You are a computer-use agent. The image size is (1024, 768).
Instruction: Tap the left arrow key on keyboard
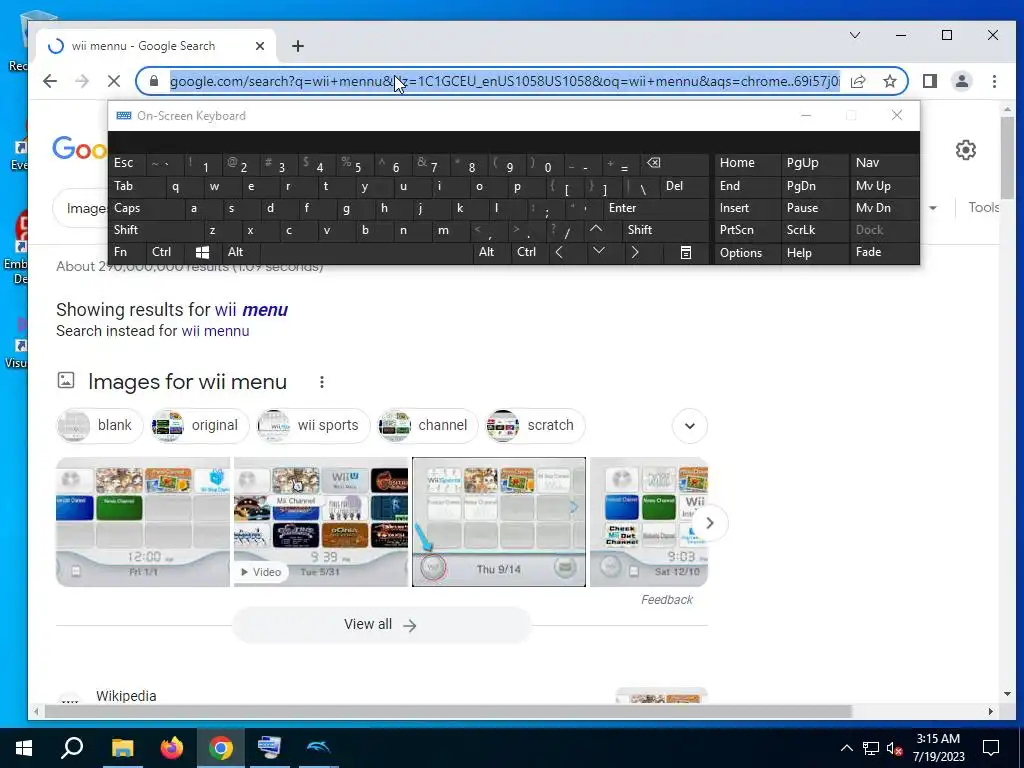[560, 252]
